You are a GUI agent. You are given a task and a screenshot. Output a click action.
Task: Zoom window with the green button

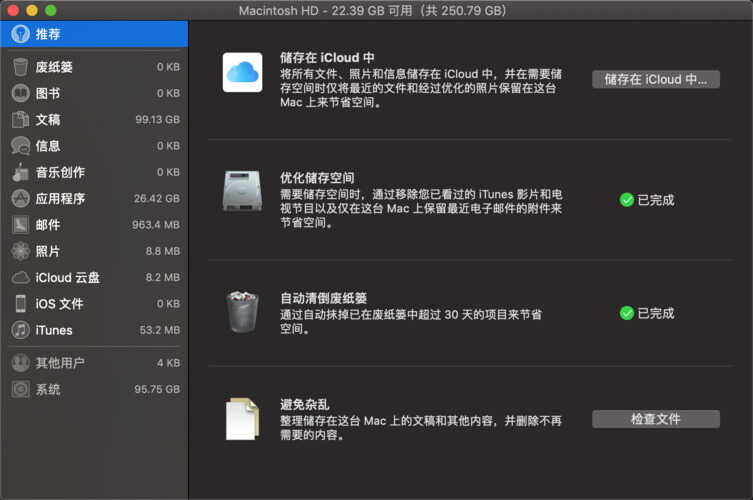click(50, 10)
